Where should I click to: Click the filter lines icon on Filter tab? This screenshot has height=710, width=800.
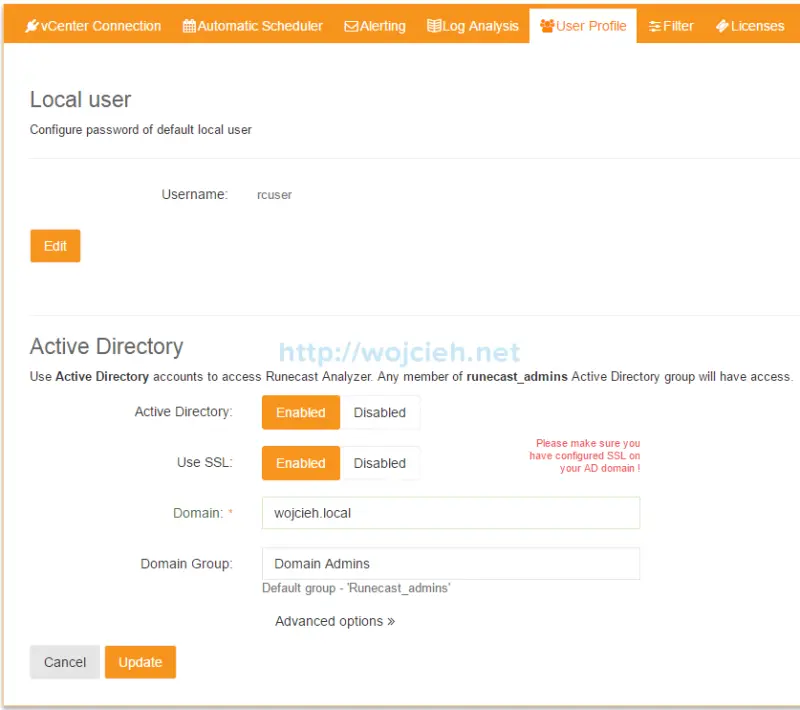tap(653, 25)
